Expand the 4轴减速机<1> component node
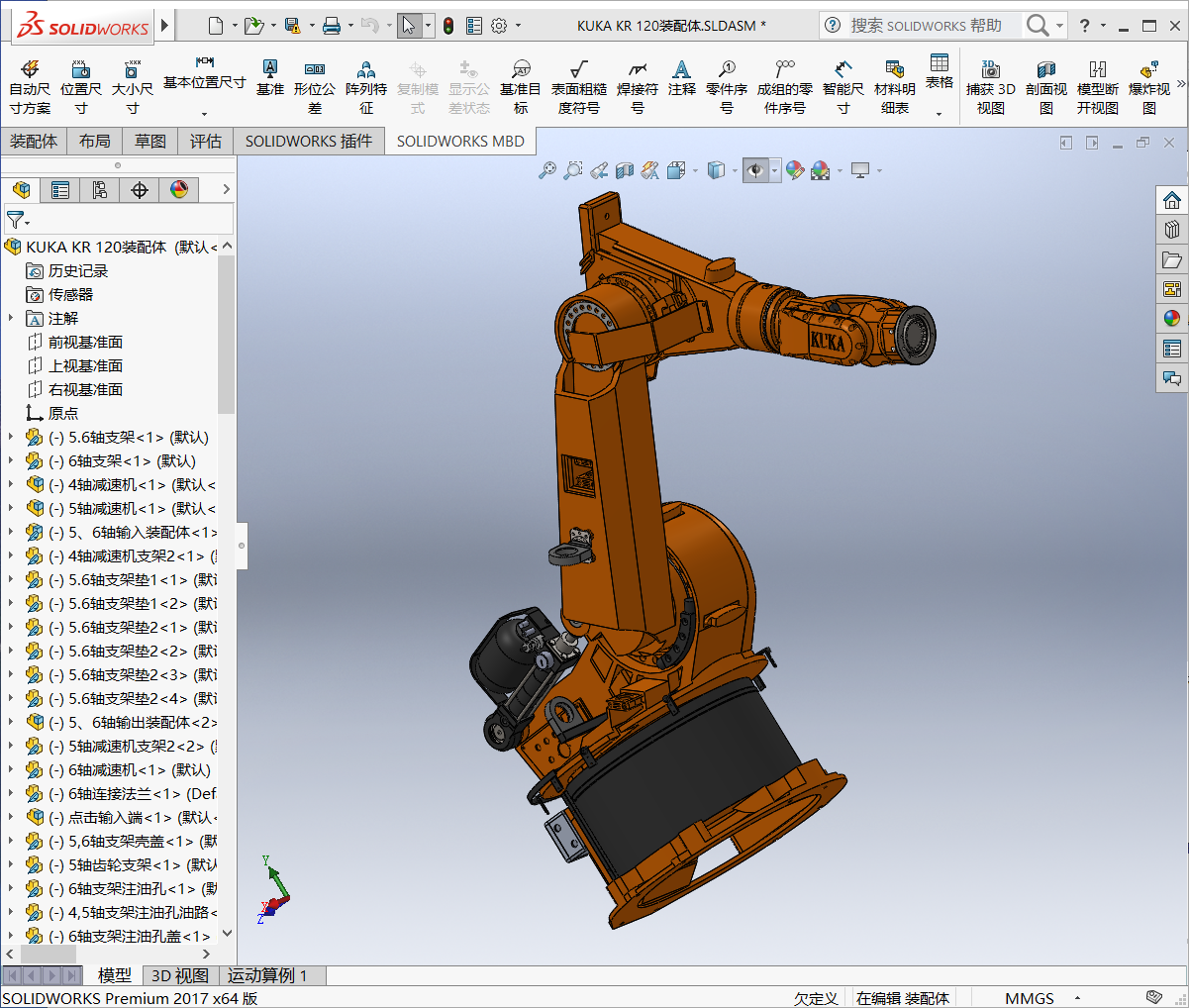 click(11, 484)
